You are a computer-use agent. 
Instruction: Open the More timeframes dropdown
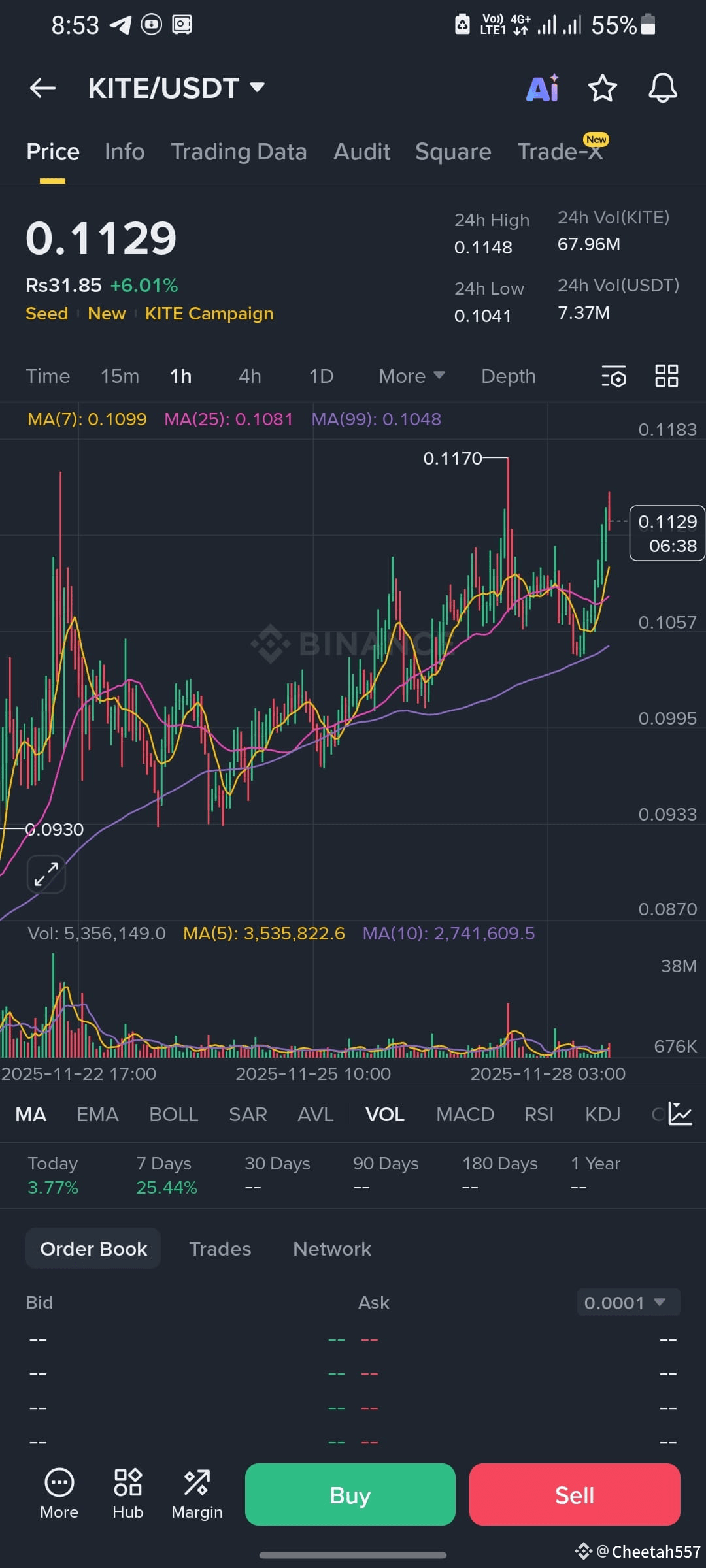[x=412, y=376]
